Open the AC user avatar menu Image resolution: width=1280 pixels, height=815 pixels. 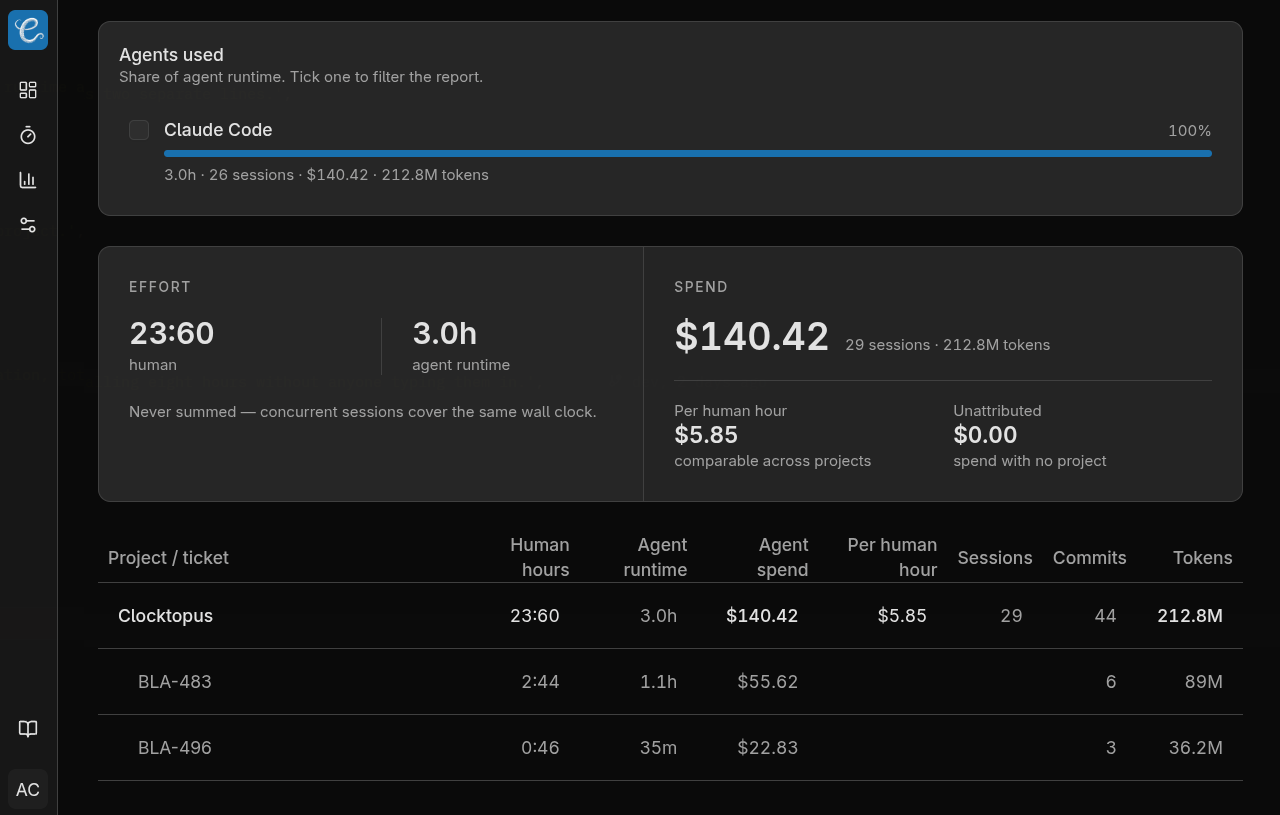coord(28,790)
